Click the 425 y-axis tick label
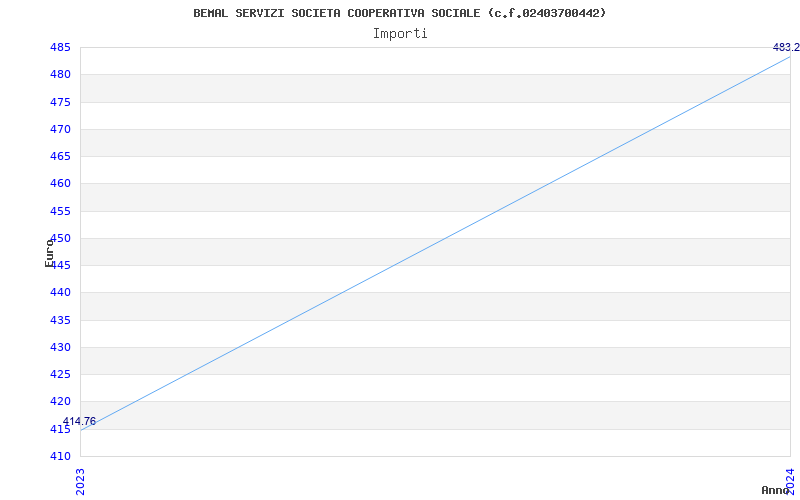The width and height of the screenshot is (800, 500). click(x=60, y=374)
